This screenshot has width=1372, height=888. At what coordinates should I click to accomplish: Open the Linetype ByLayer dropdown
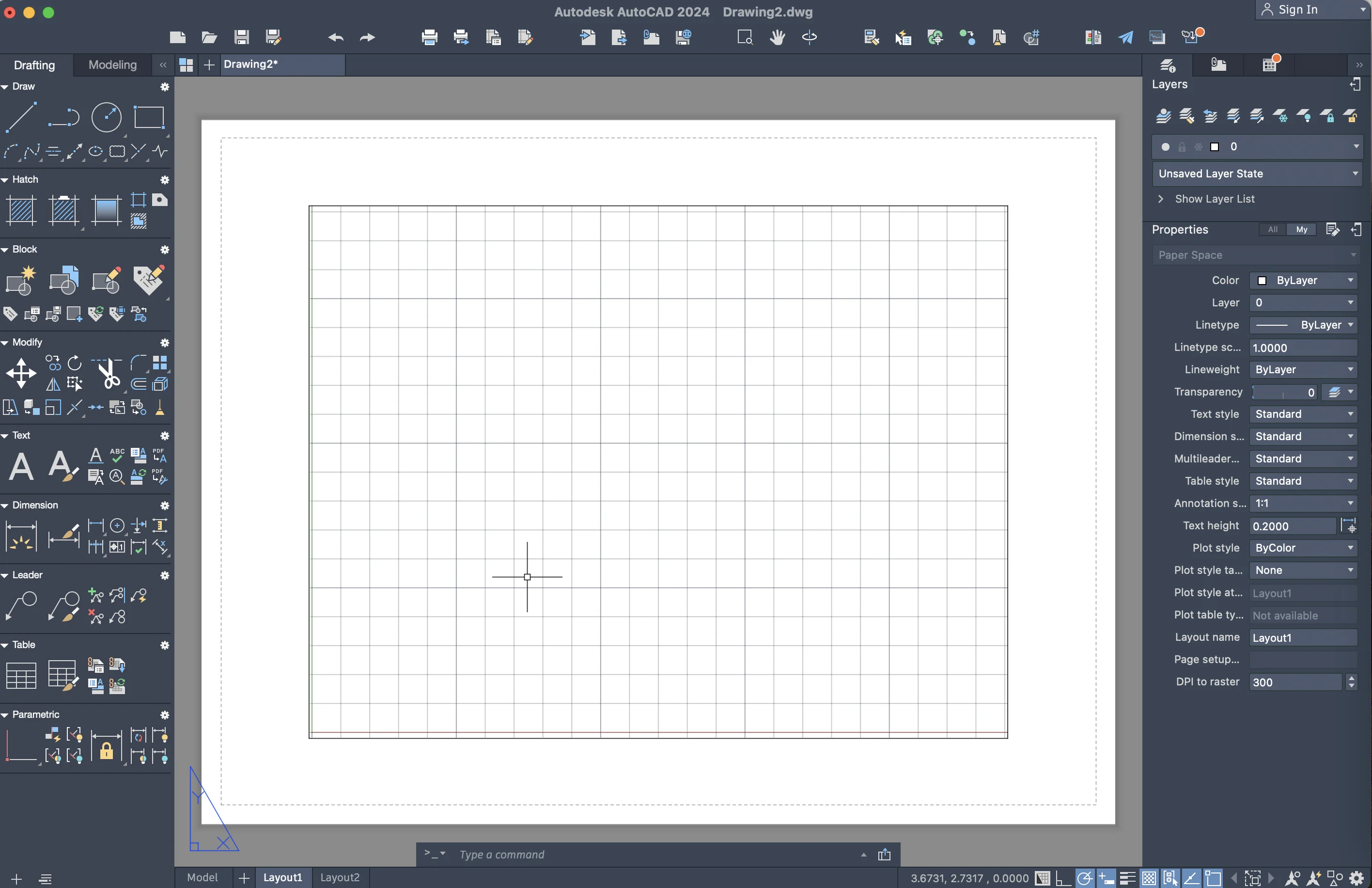pyautogui.click(x=1303, y=325)
